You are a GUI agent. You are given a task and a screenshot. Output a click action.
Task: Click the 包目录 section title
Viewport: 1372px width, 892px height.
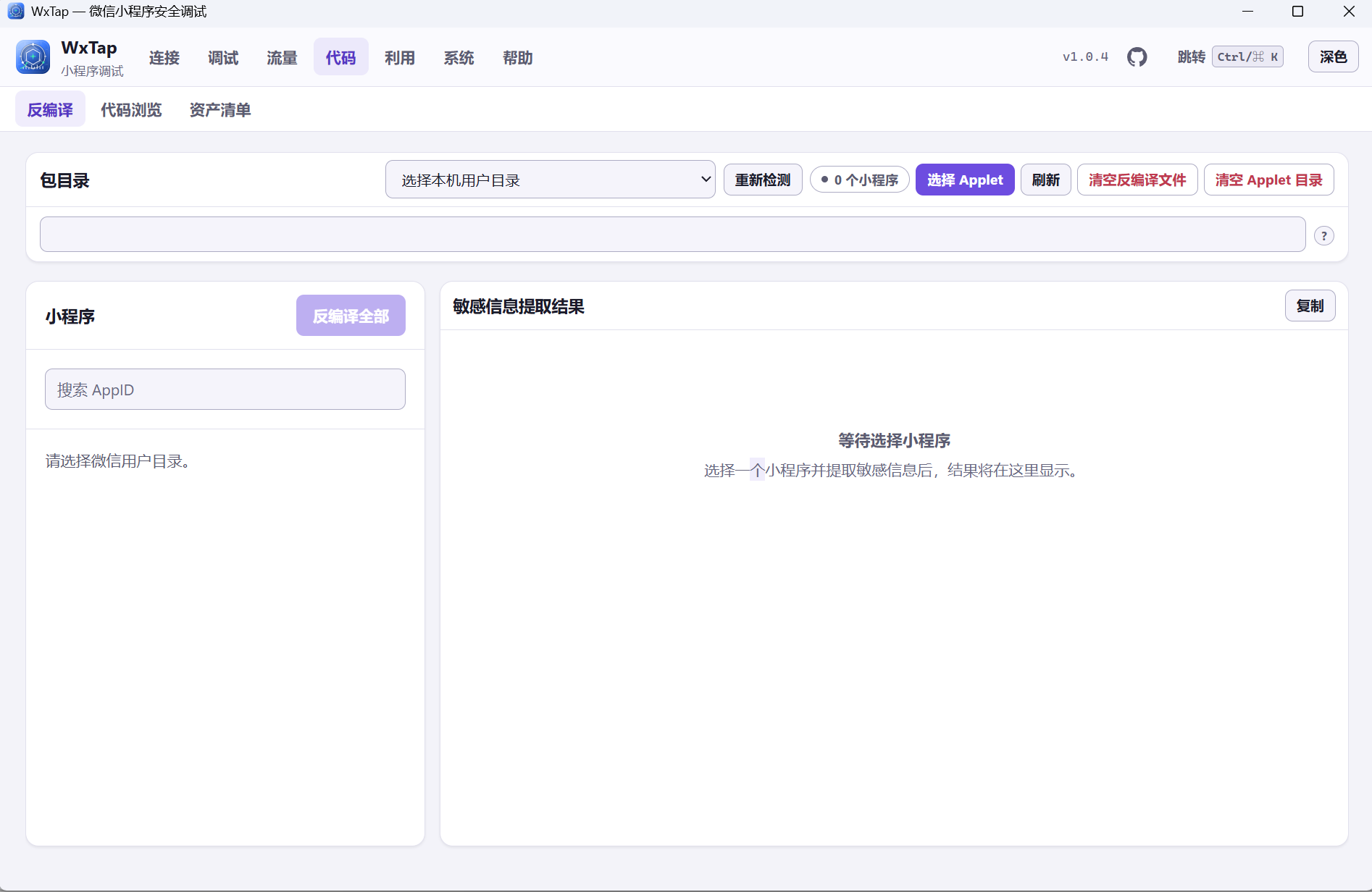click(x=64, y=180)
